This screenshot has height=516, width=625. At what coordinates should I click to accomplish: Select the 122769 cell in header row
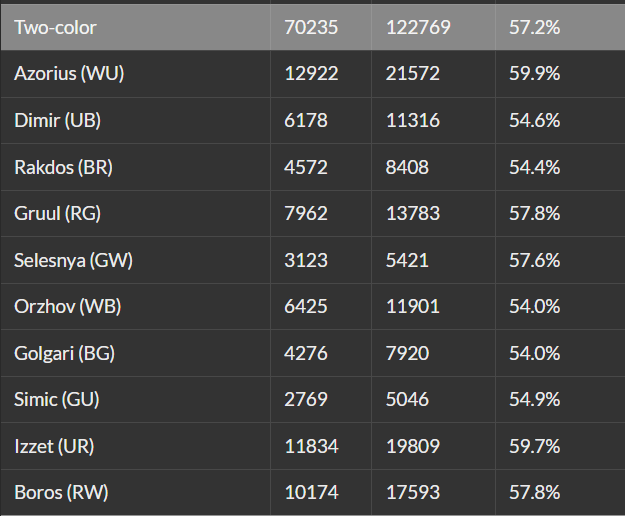coord(418,27)
